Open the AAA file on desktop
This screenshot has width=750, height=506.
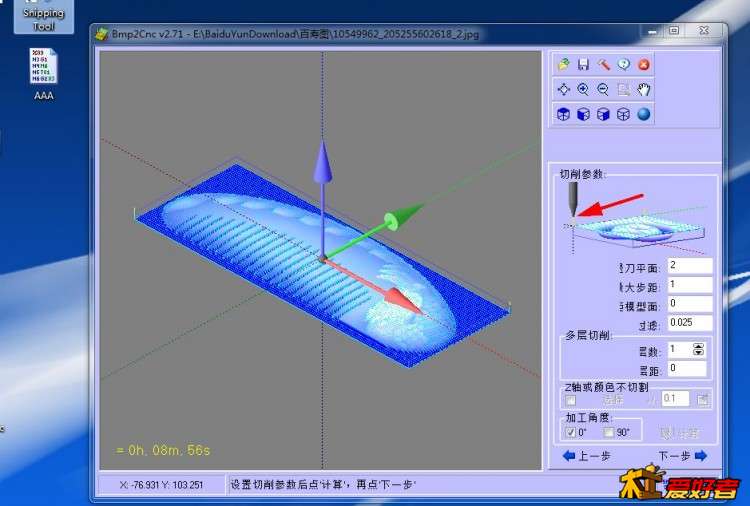point(43,71)
